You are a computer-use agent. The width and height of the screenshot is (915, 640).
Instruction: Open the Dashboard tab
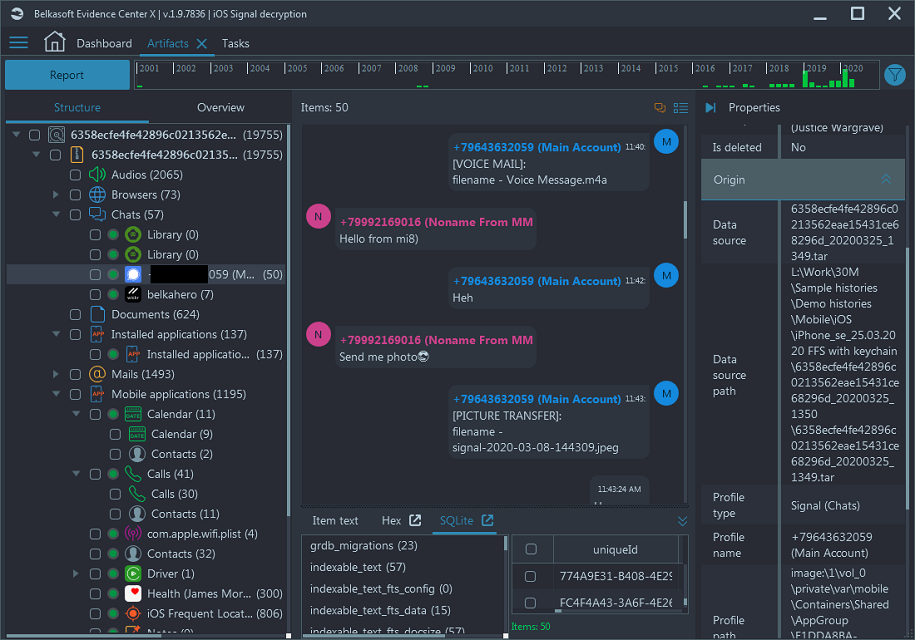click(x=104, y=43)
